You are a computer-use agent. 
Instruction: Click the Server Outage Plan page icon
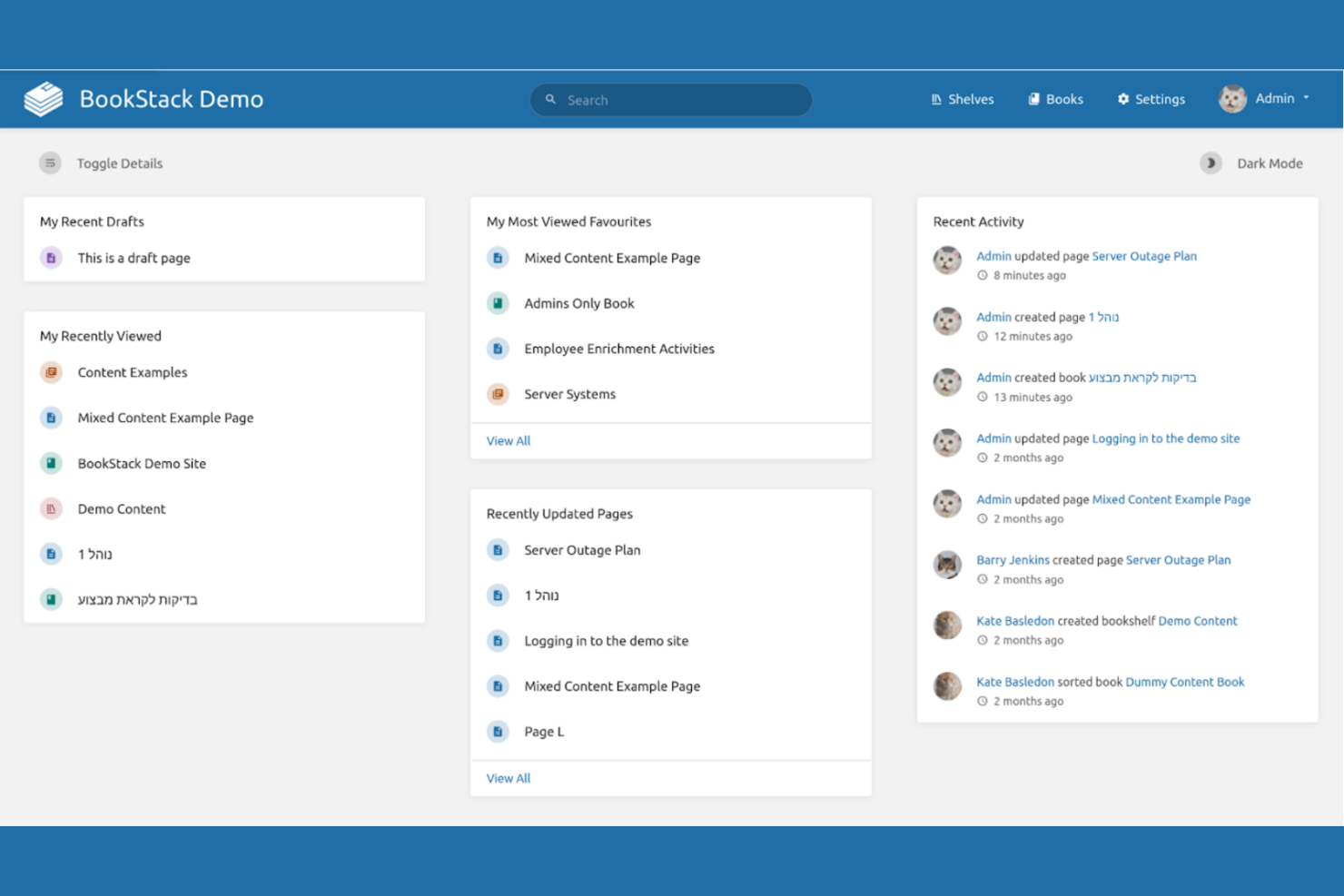click(x=498, y=549)
